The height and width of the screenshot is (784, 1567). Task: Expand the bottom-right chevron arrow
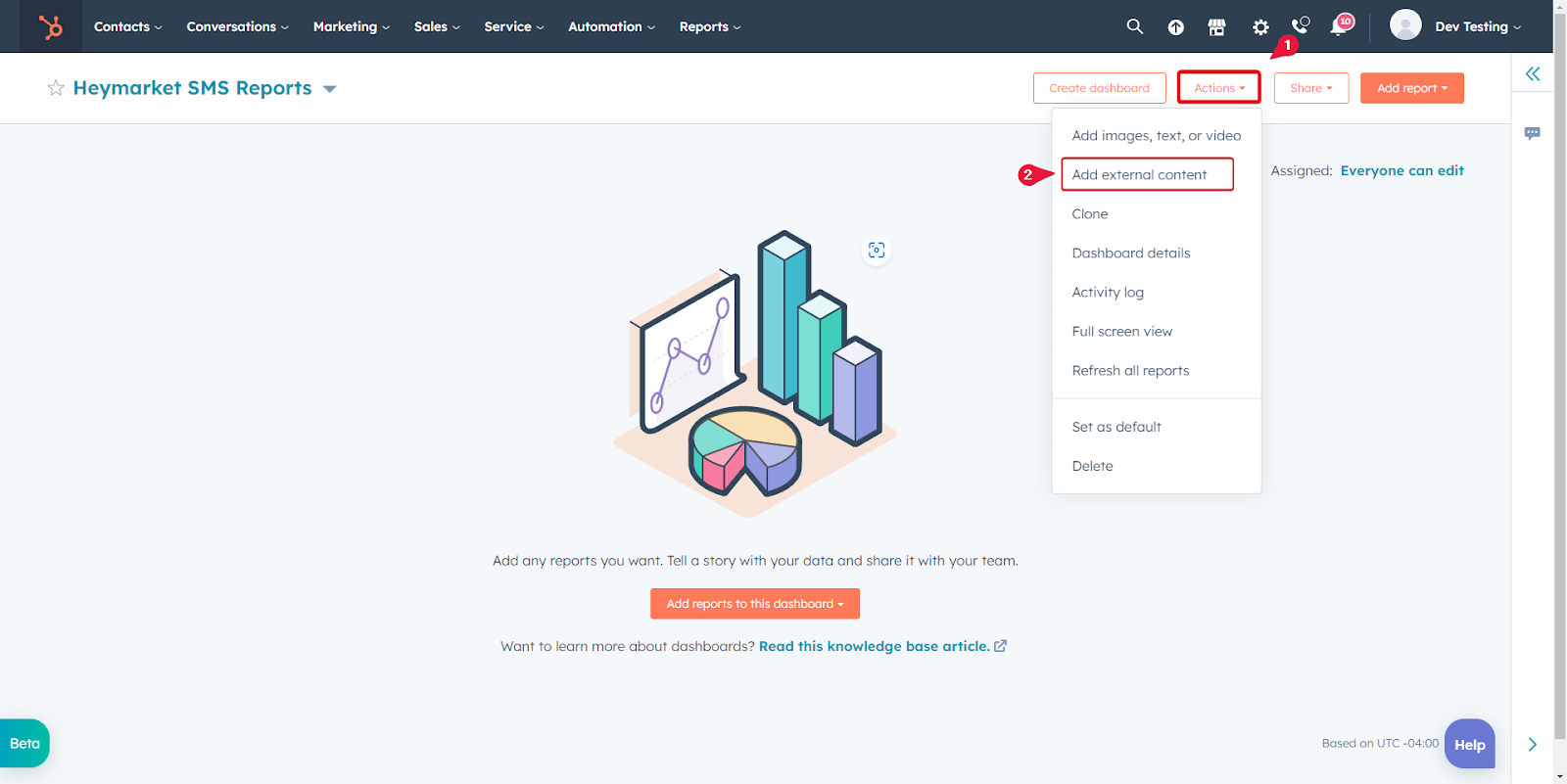pos(1533,745)
